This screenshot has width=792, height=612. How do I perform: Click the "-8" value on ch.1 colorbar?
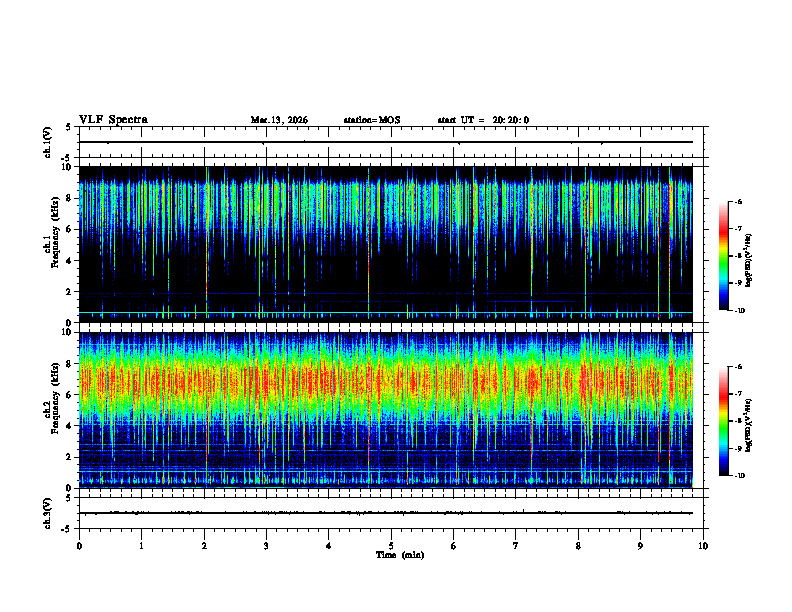[738, 256]
